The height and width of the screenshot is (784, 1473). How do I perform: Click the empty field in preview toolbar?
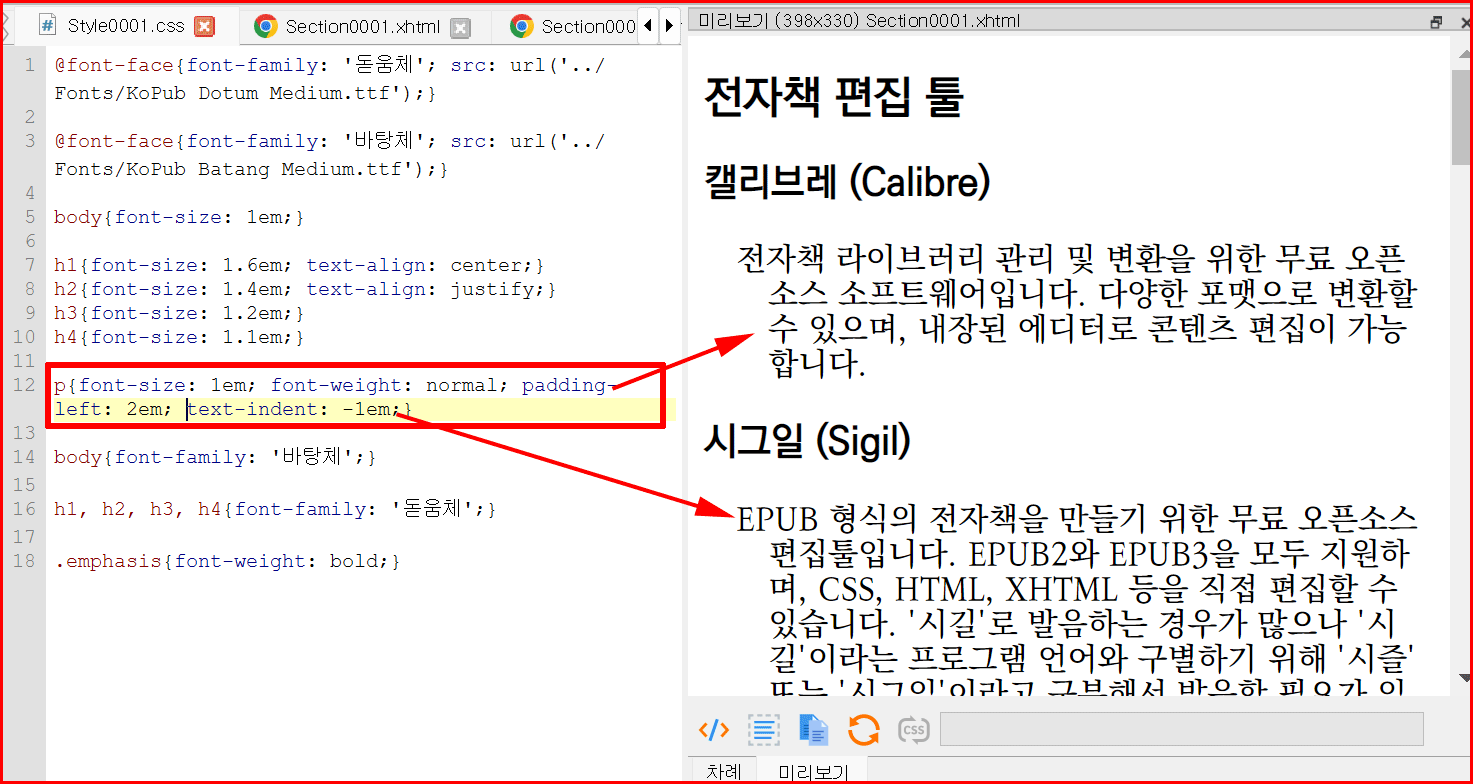point(1182,729)
